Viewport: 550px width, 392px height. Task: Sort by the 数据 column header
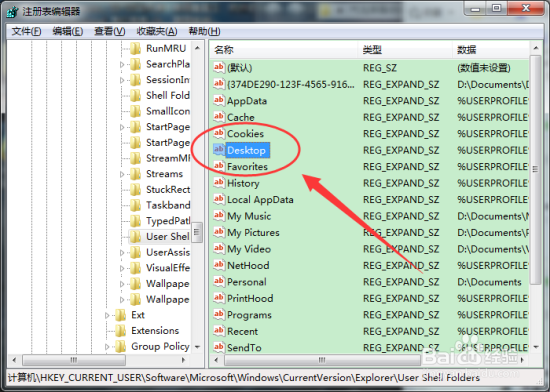(x=491, y=50)
